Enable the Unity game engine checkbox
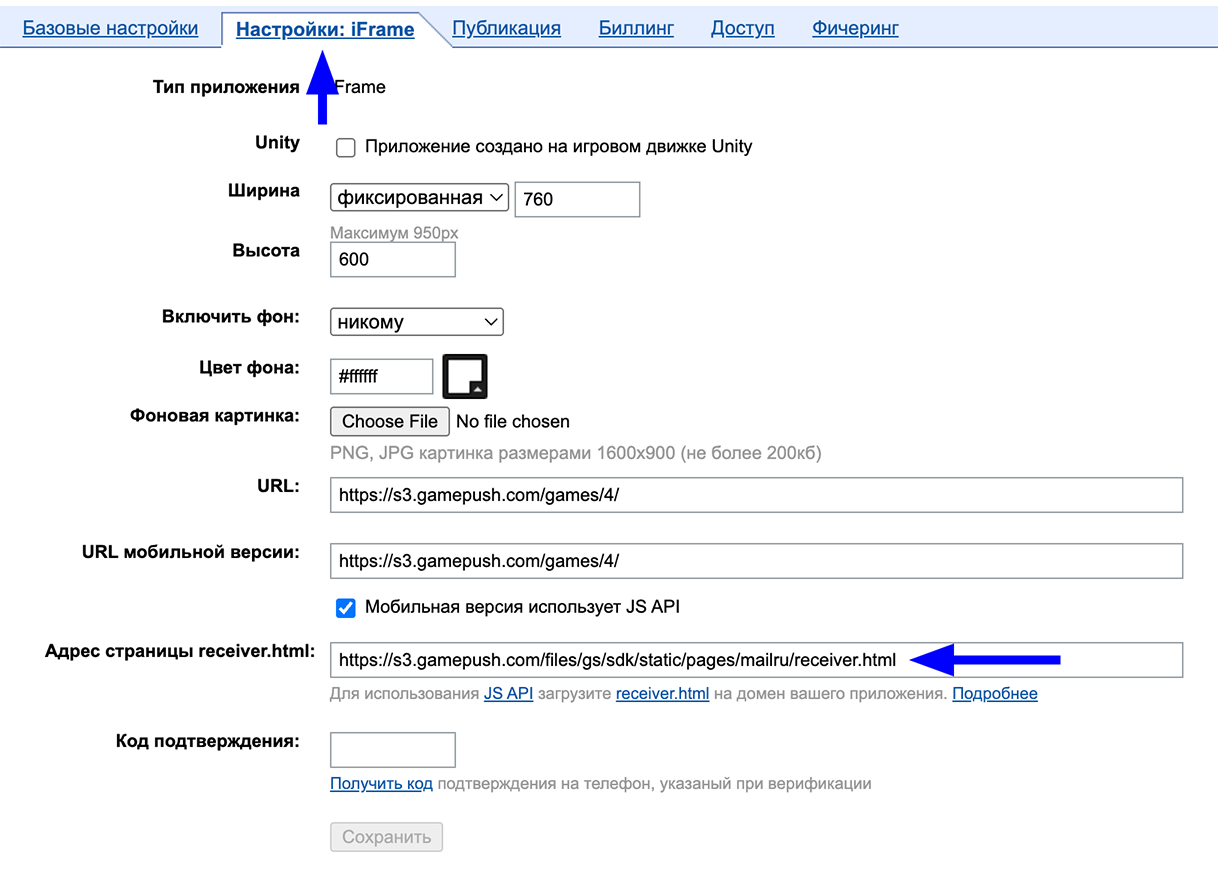 point(346,147)
